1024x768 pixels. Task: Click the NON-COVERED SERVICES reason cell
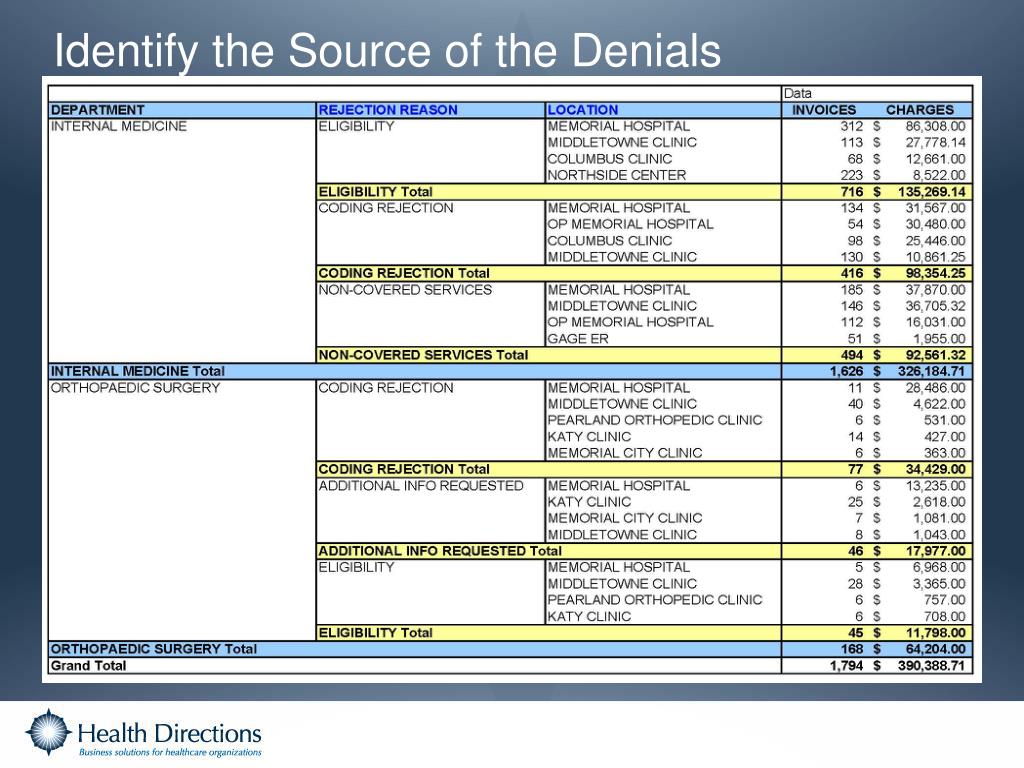point(405,289)
